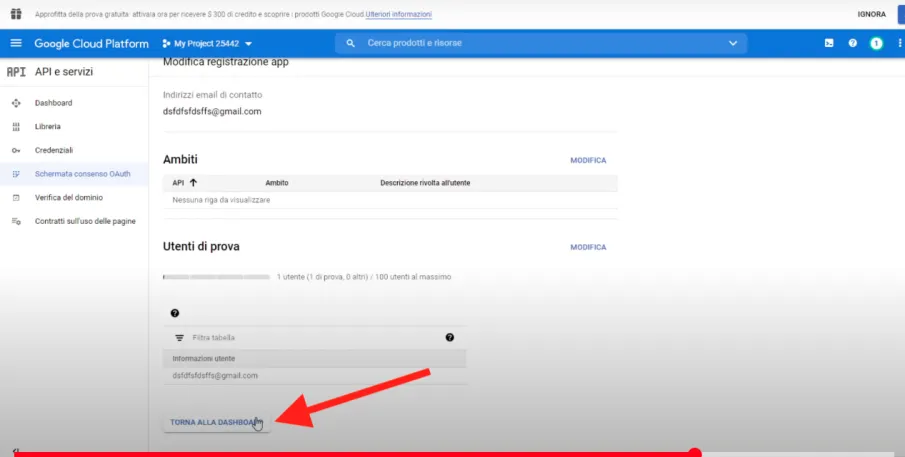Click the Ambito column header
Viewport: 905px width, 457px height.
point(276,183)
